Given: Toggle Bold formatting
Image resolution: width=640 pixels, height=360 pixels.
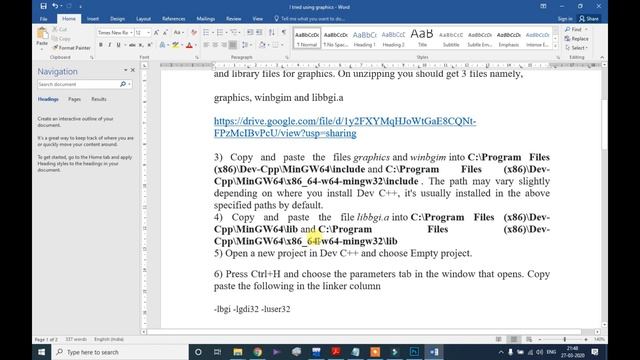Looking at the screenshot, I should 101,45.
